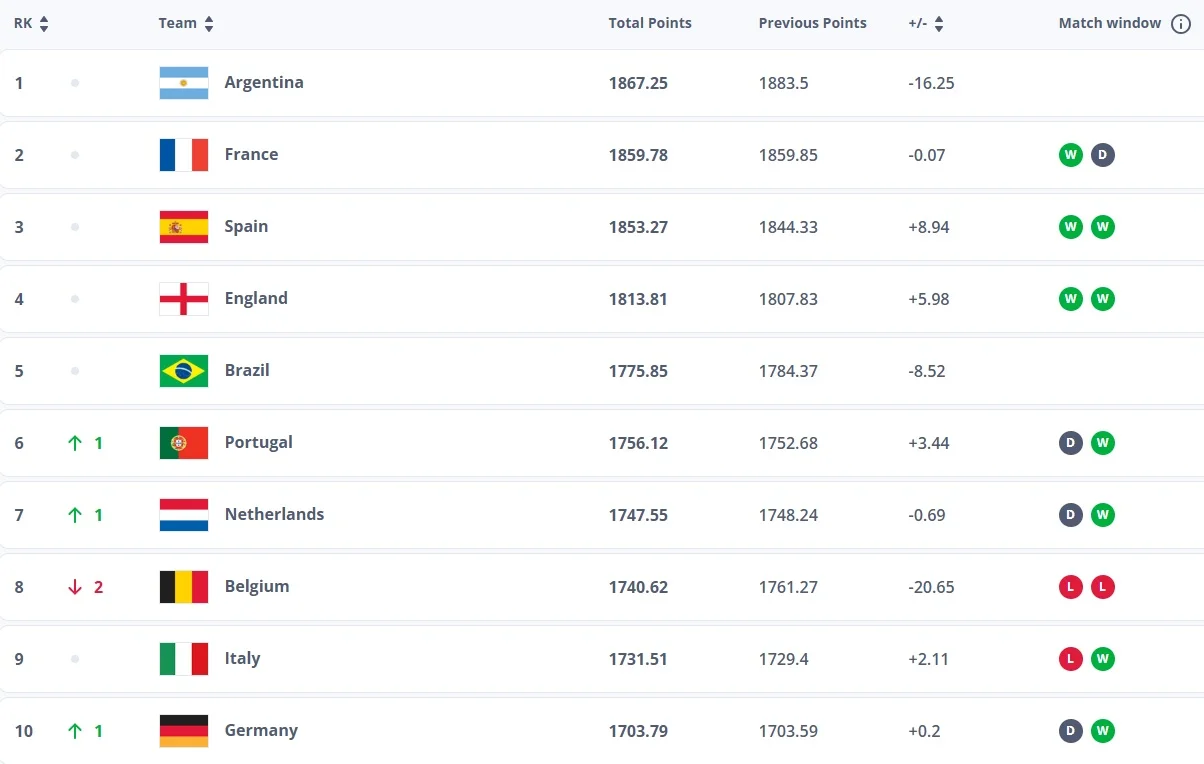Open the Netherlands team link
Image resolution: width=1204 pixels, height=764 pixels.
(x=274, y=514)
